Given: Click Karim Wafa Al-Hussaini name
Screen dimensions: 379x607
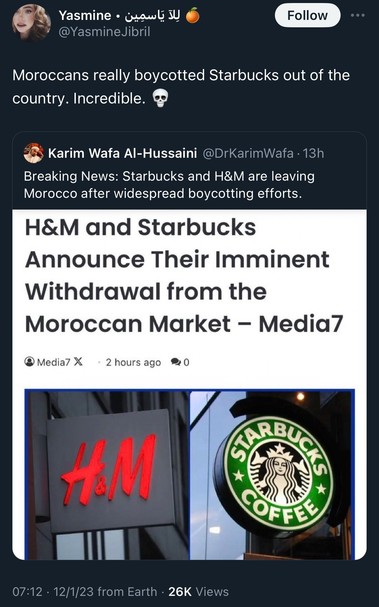Looking at the screenshot, I should pos(122,153).
